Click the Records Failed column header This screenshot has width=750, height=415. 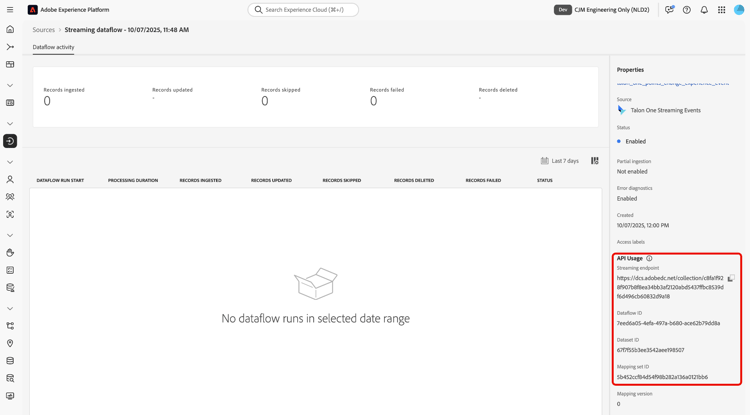tap(483, 180)
